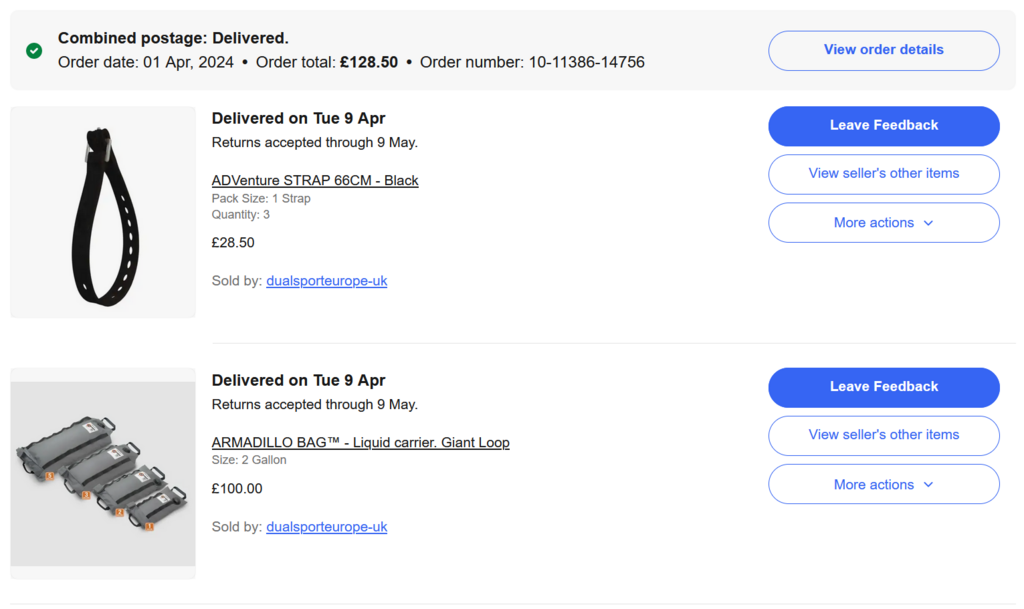Visit dualsporteurope-uk seller under strap item
1024x609 pixels.
tap(326, 281)
